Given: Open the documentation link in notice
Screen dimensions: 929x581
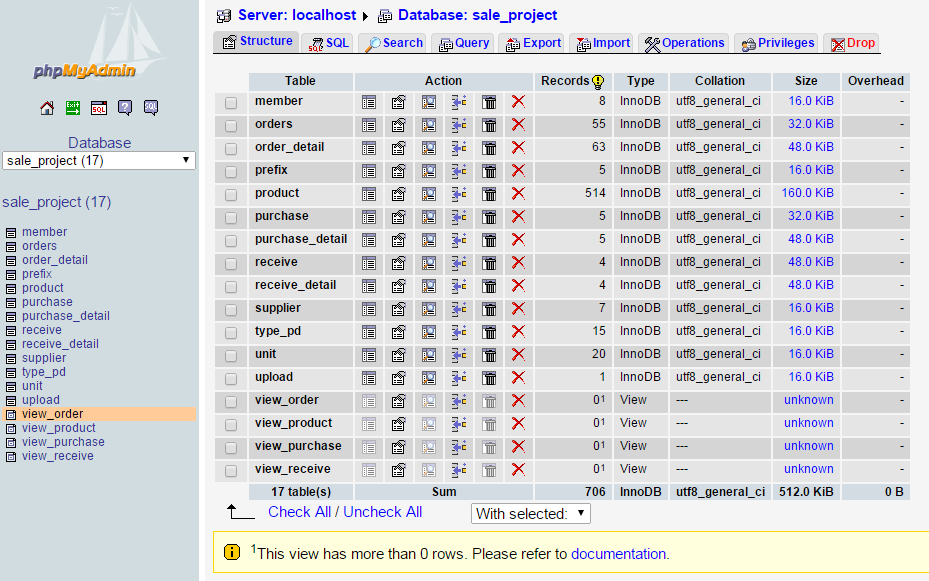Looking at the screenshot, I should (619, 554).
